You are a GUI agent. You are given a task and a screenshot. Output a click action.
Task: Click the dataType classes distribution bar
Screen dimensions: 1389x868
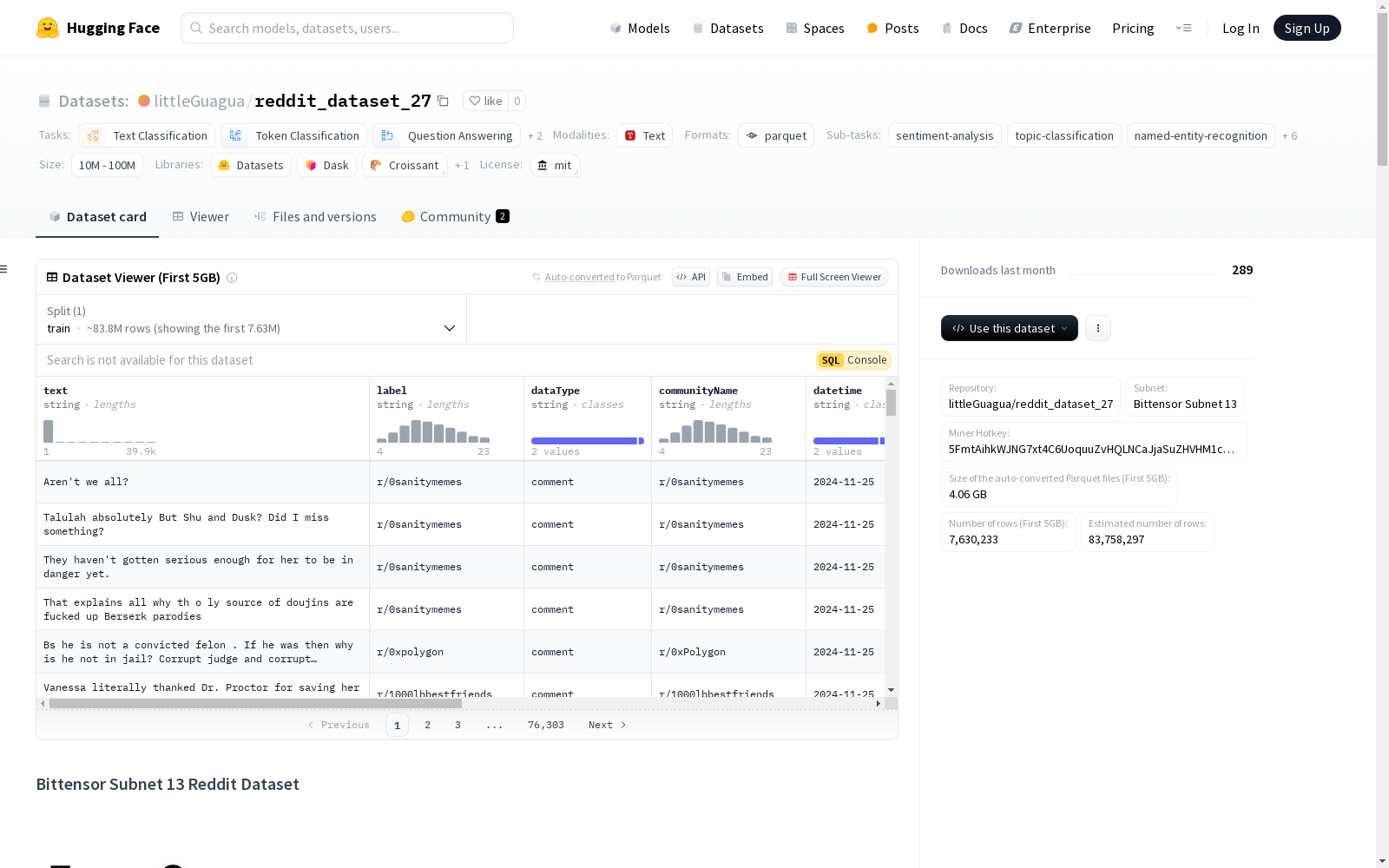point(588,441)
